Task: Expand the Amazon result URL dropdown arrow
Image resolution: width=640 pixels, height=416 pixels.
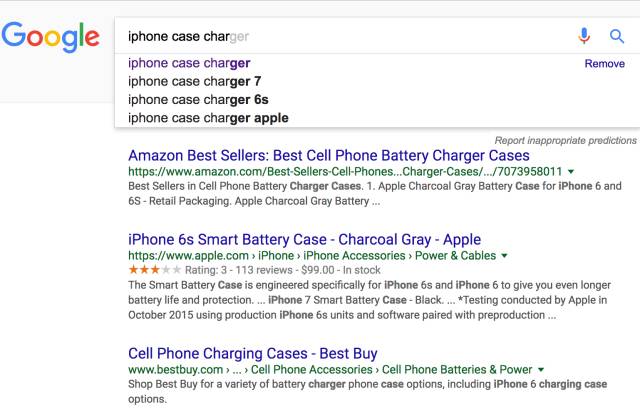Action: tap(571, 171)
